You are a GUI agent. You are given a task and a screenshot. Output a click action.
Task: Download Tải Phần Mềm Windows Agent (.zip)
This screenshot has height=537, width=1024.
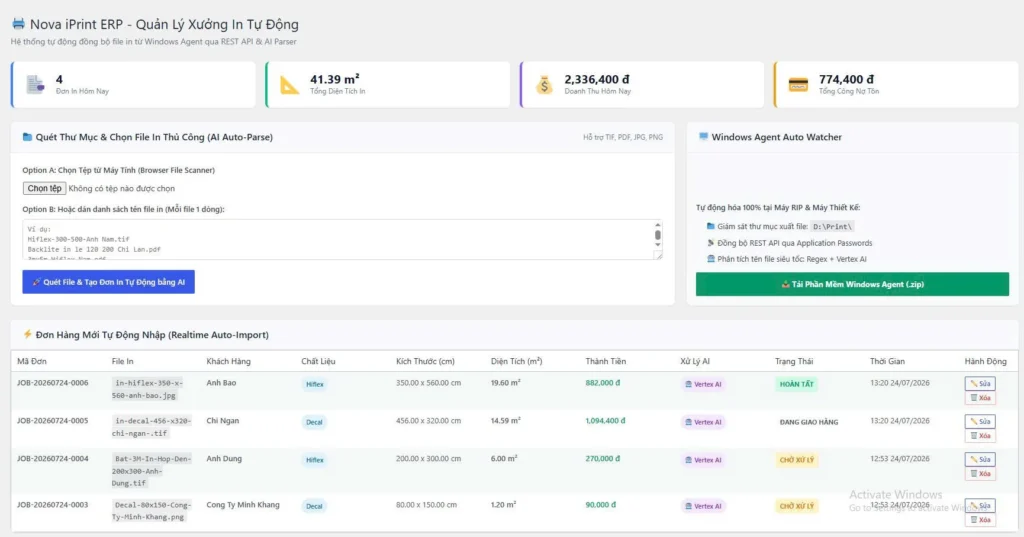852,284
